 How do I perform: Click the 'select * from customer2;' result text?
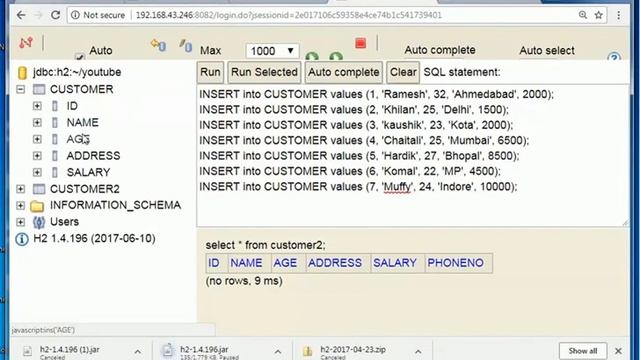click(265, 245)
